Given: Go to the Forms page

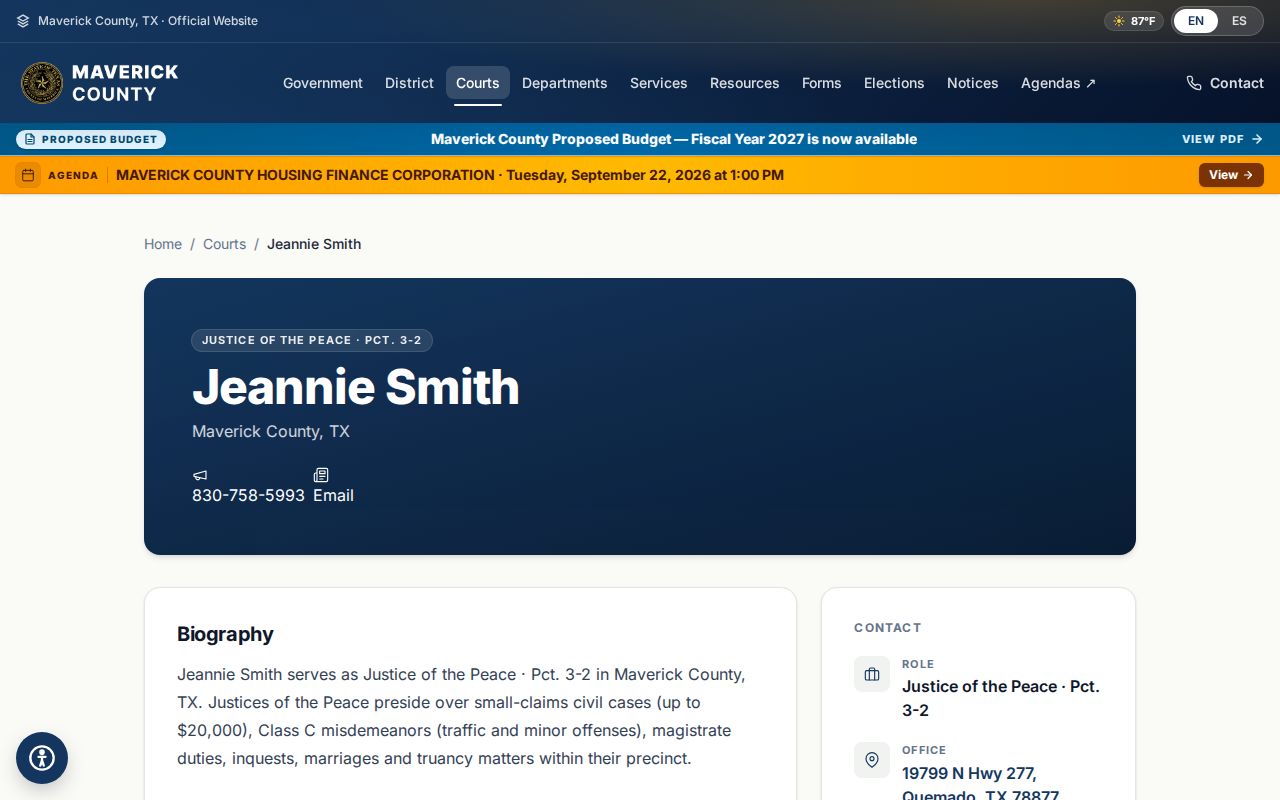Looking at the screenshot, I should click(822, 83).
